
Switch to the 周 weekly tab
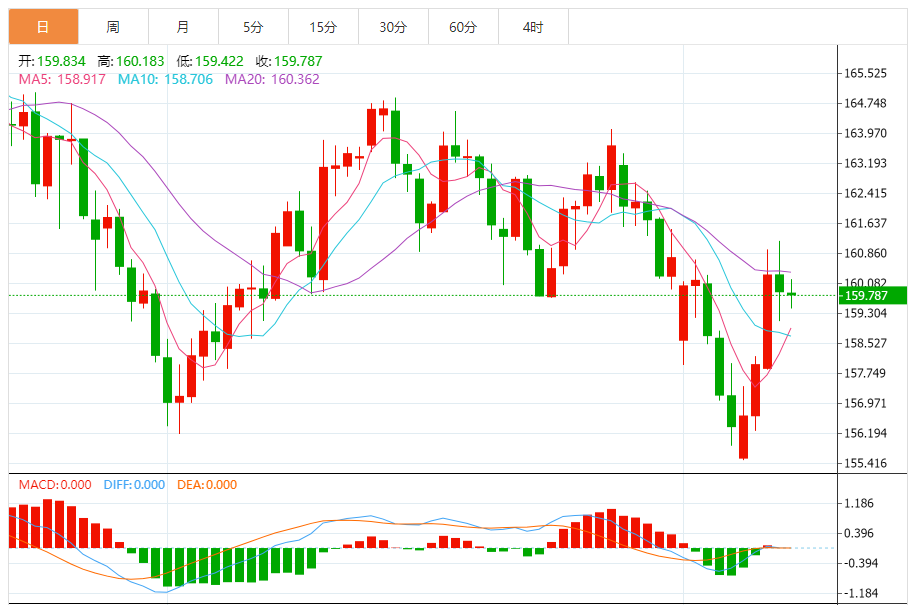(114, 27)
